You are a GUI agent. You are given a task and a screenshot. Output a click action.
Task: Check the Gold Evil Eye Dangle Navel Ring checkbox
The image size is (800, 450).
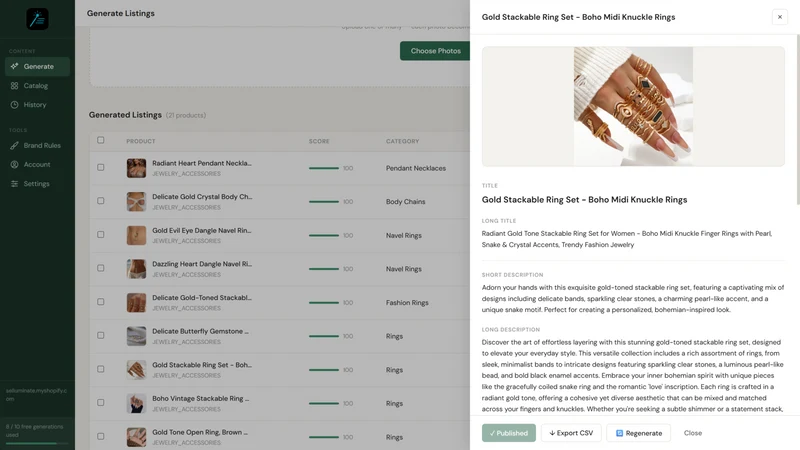pos(101,235)
